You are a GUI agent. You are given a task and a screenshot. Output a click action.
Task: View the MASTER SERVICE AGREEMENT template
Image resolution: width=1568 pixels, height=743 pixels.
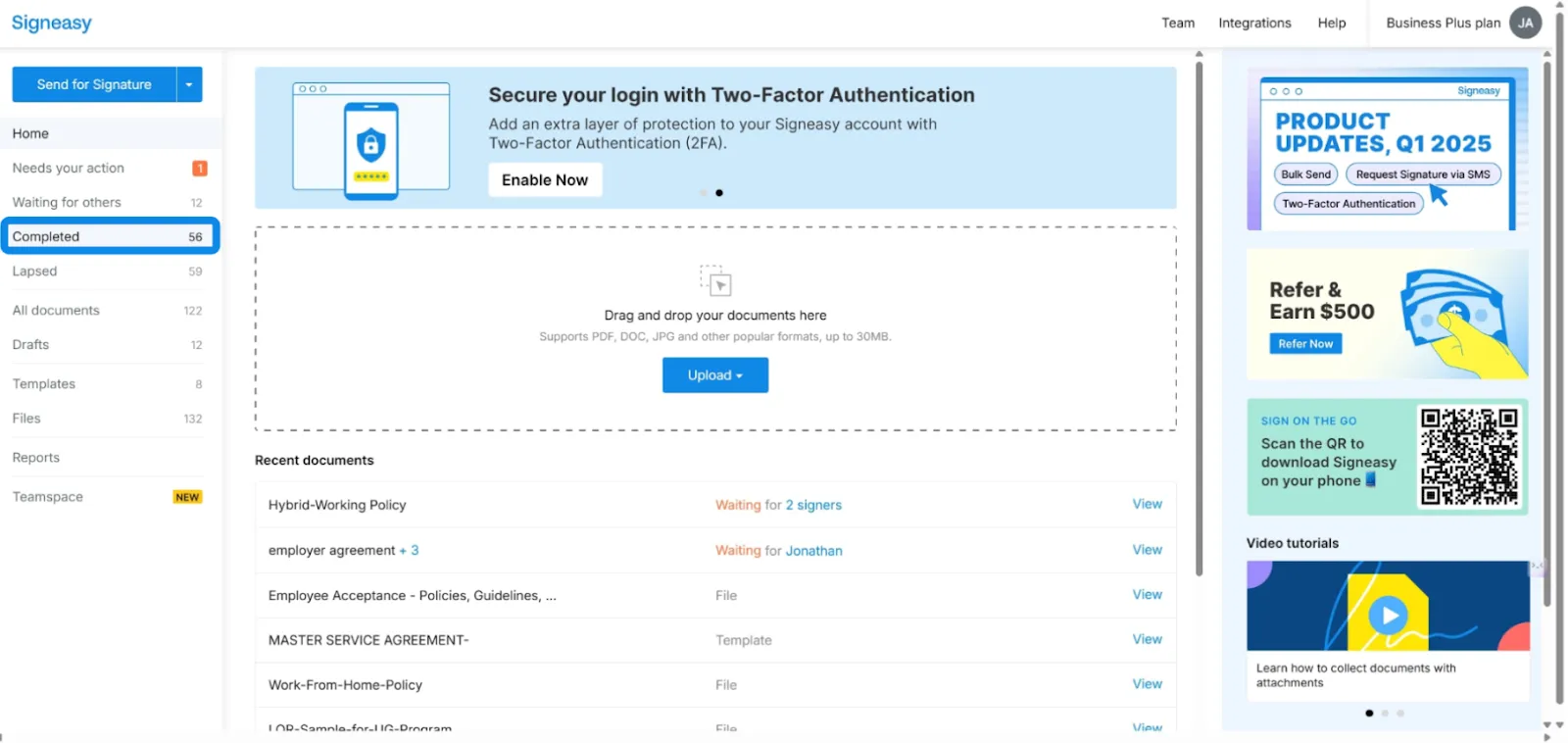pyautogui.click(x=1147, y=639)
